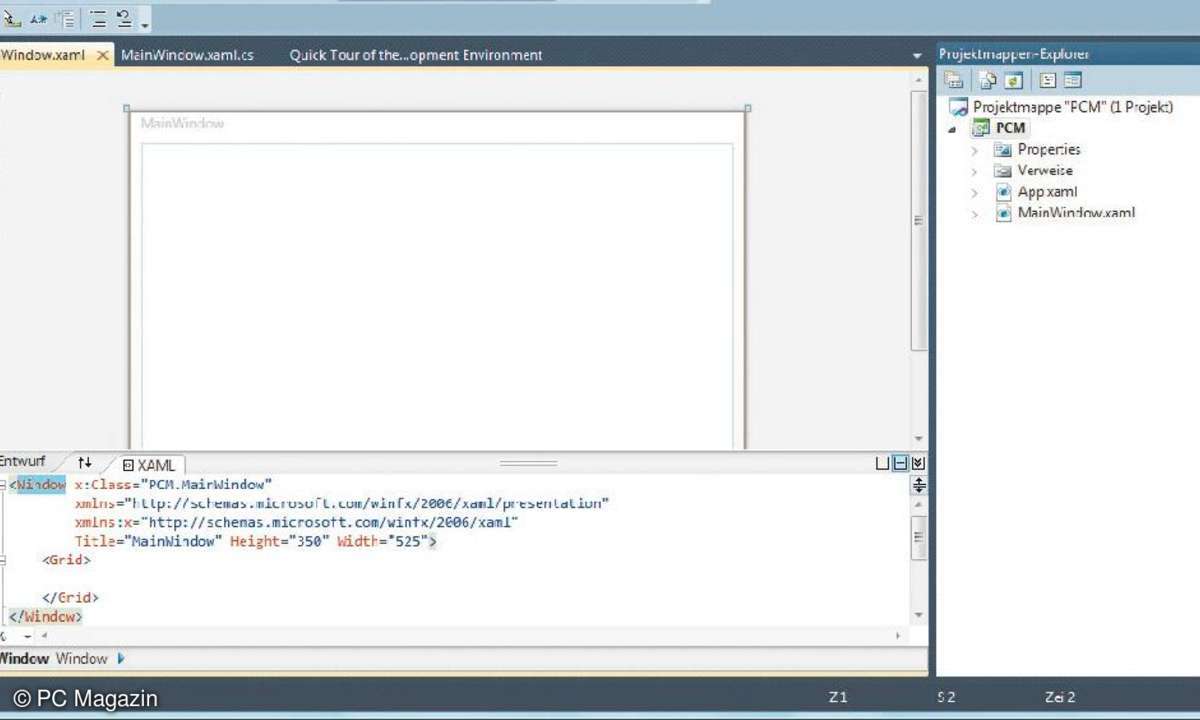1200x720 pixels.
Task: Open the toolbar options dropdown arrow
Action: (145, 24)
